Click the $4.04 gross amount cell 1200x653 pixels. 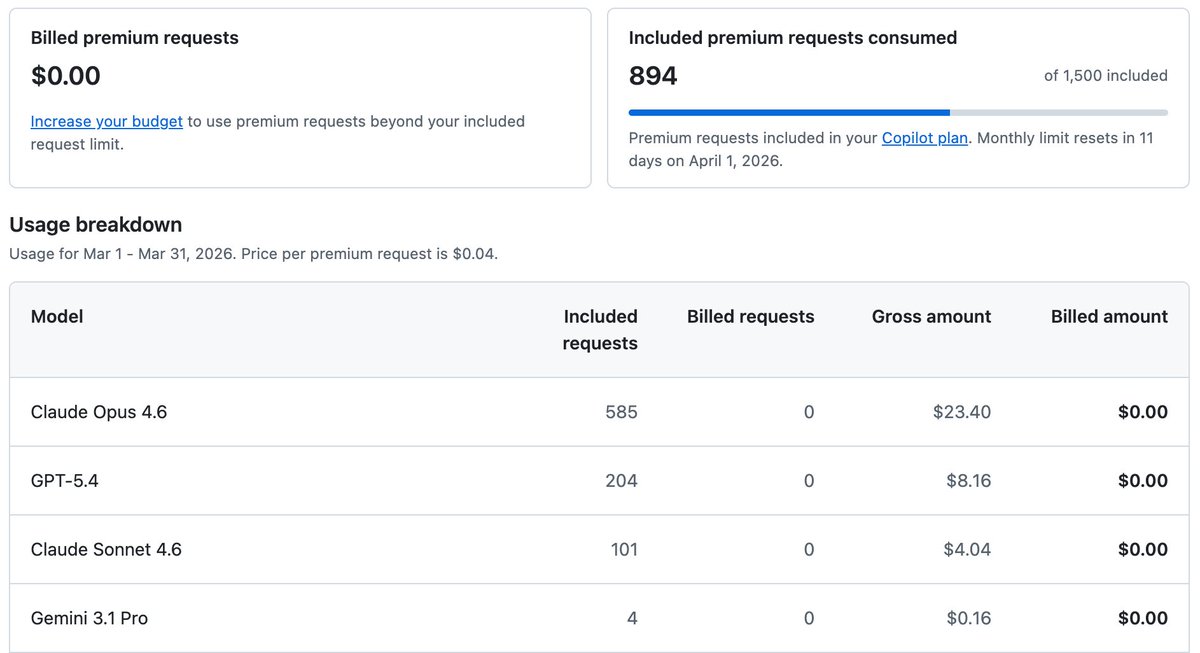tap(967, 549)
